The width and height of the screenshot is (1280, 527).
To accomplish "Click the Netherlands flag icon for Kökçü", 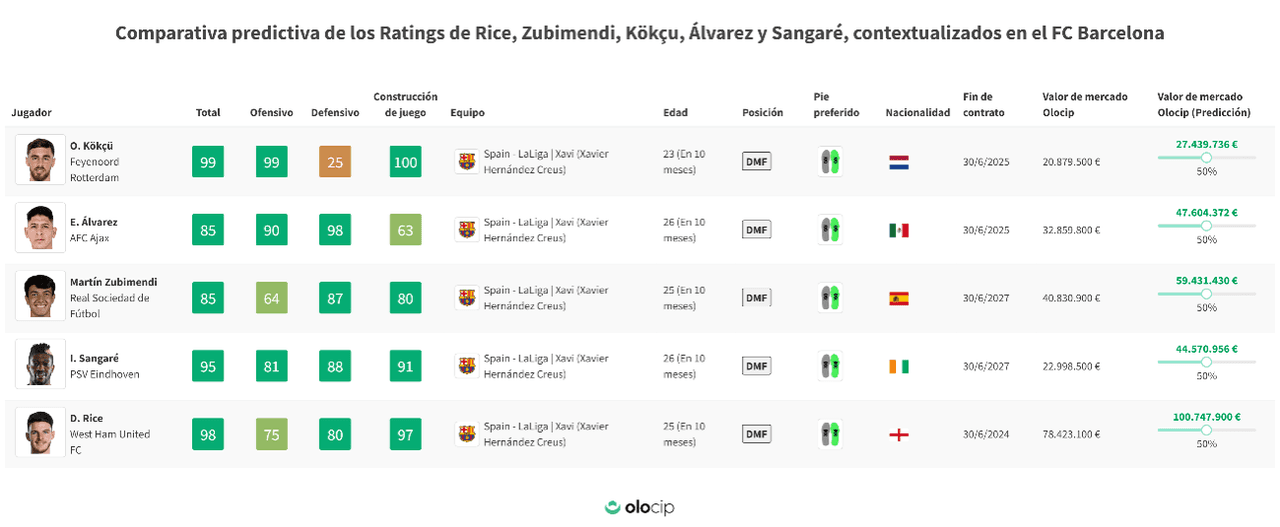I will (898, 162).
